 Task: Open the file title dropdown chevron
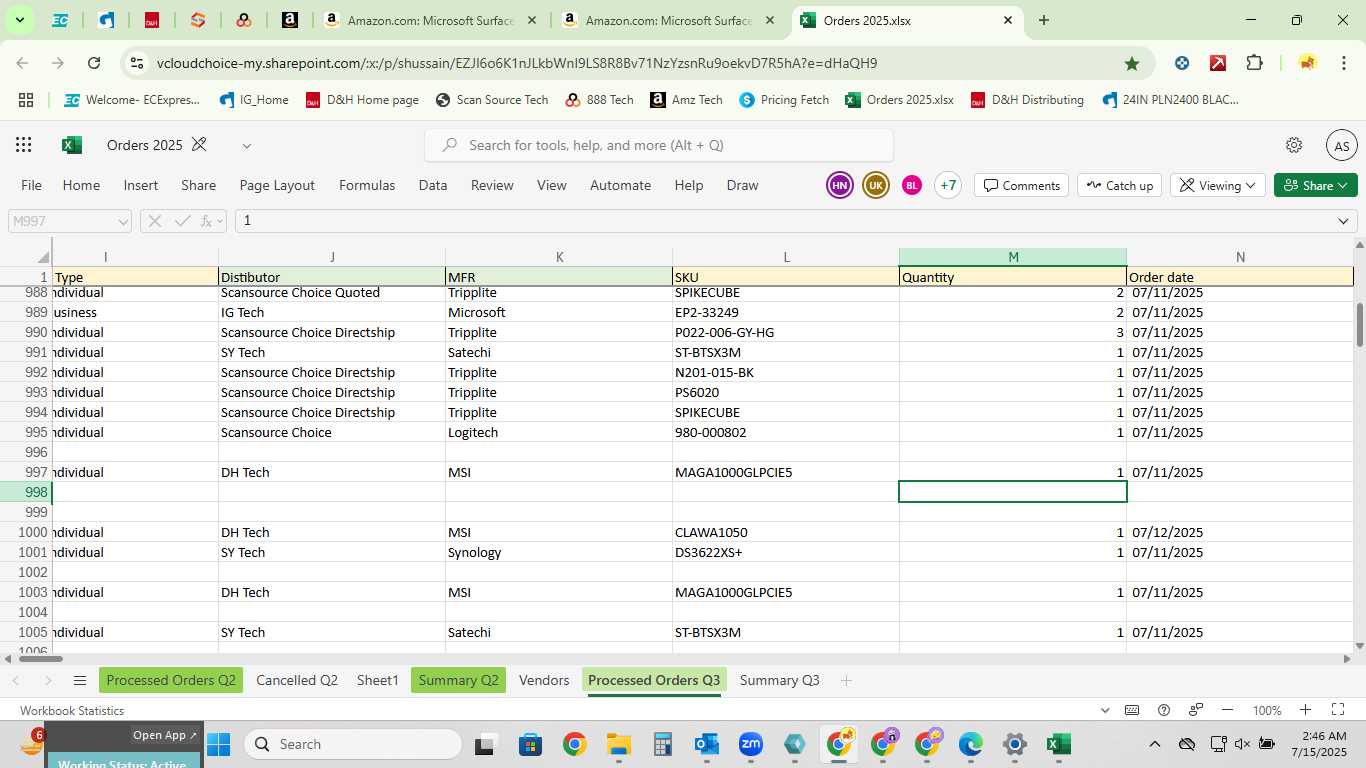point(246,146)
